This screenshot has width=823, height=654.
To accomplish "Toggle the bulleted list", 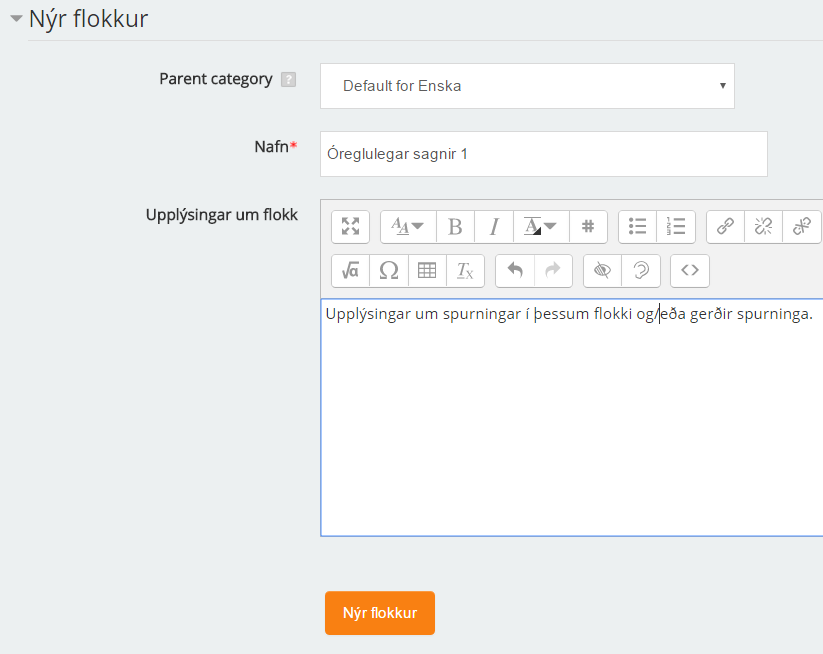I will [637, 227].
